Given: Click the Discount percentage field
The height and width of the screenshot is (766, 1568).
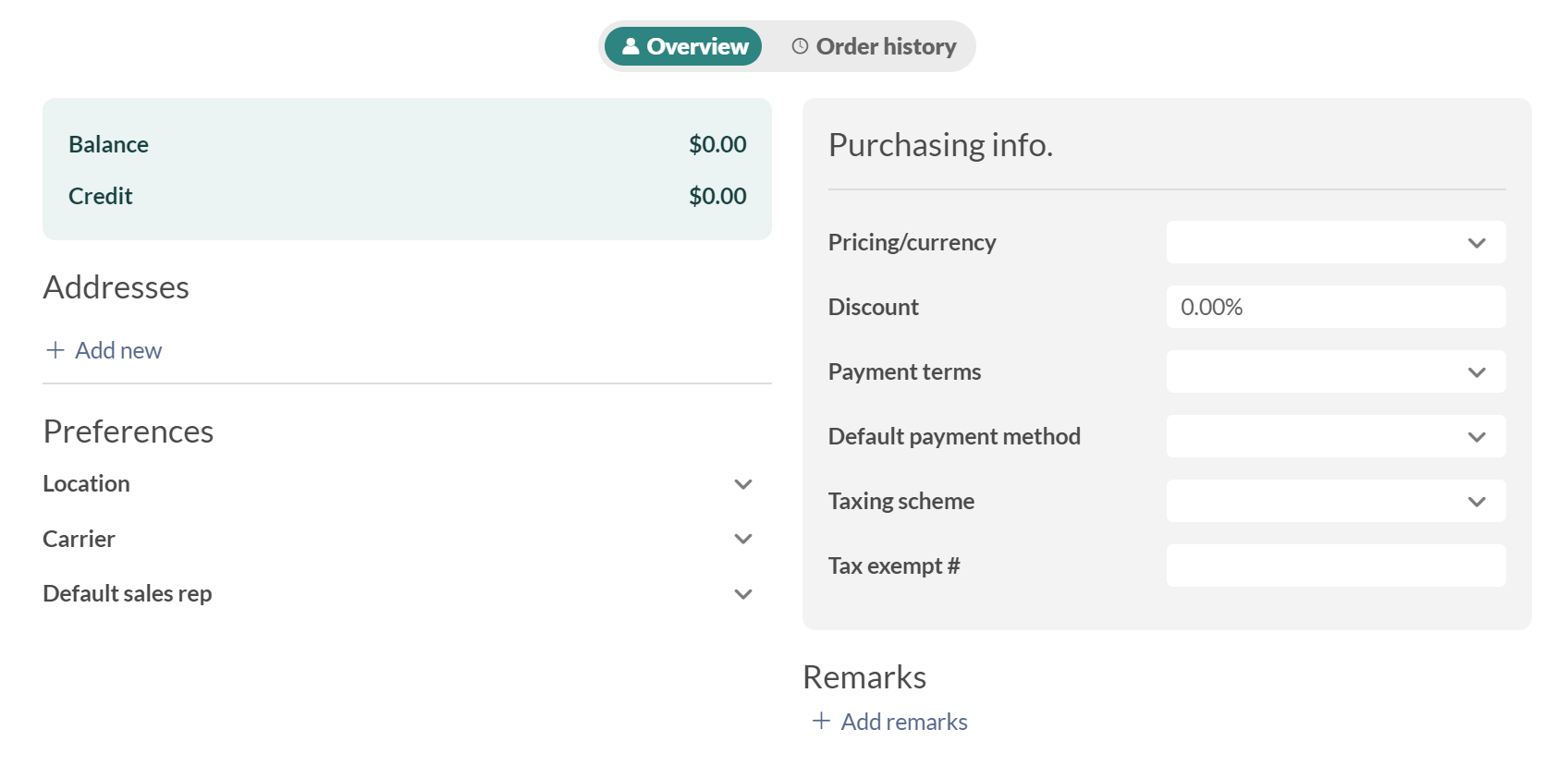Looking at the screenshot, I should tap(1336, 307).
